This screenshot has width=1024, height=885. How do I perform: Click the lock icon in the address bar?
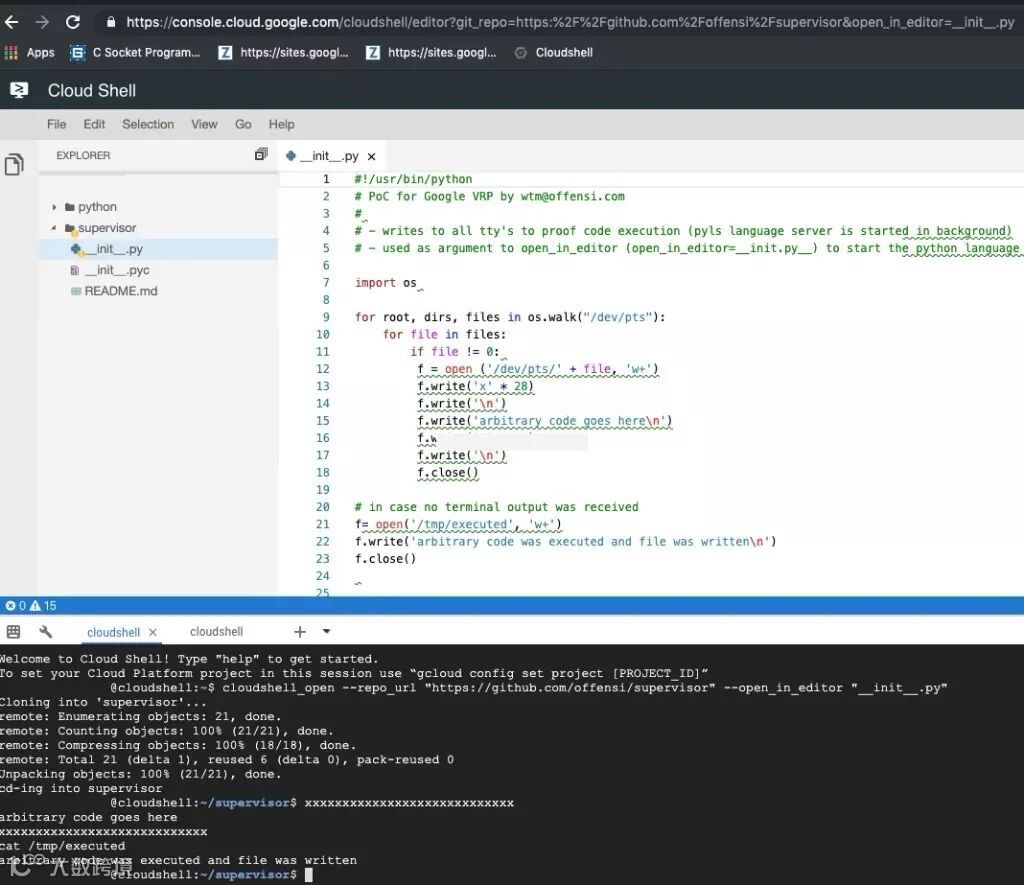coord(111,22)
